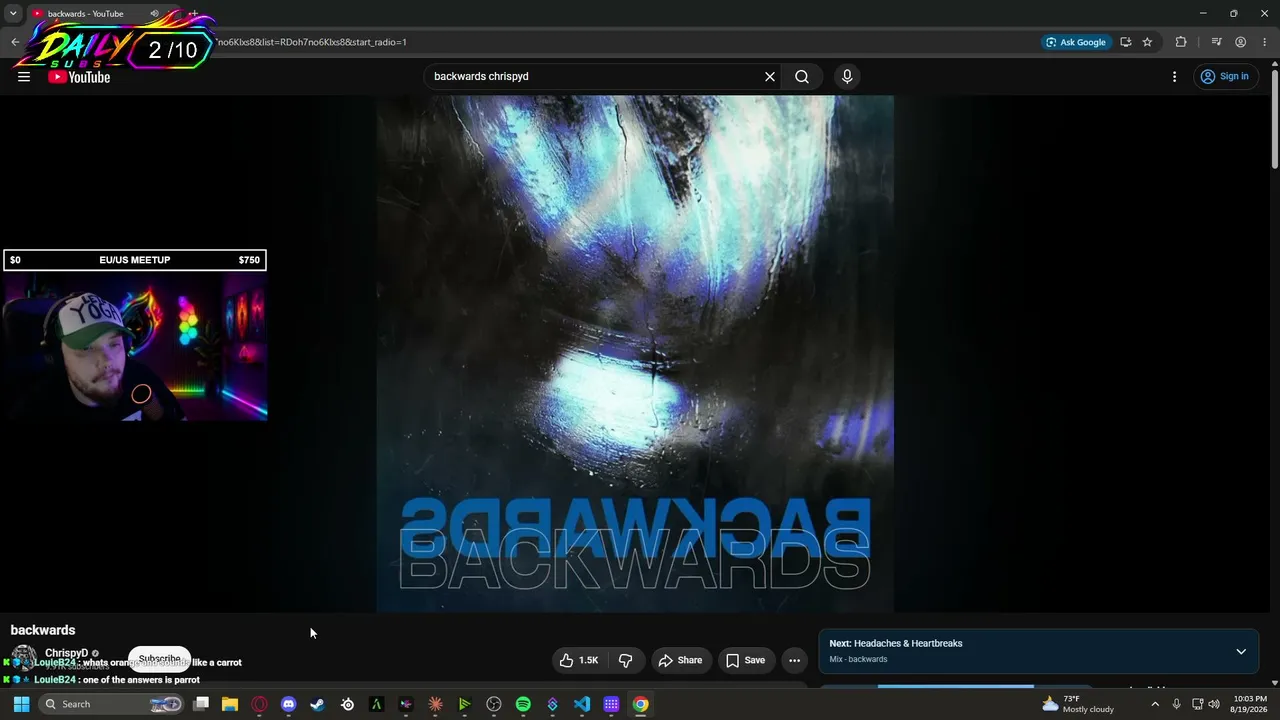Open the volume tray control
1280x720 pixels.
pyautogui.click(x=1214, y=704)
